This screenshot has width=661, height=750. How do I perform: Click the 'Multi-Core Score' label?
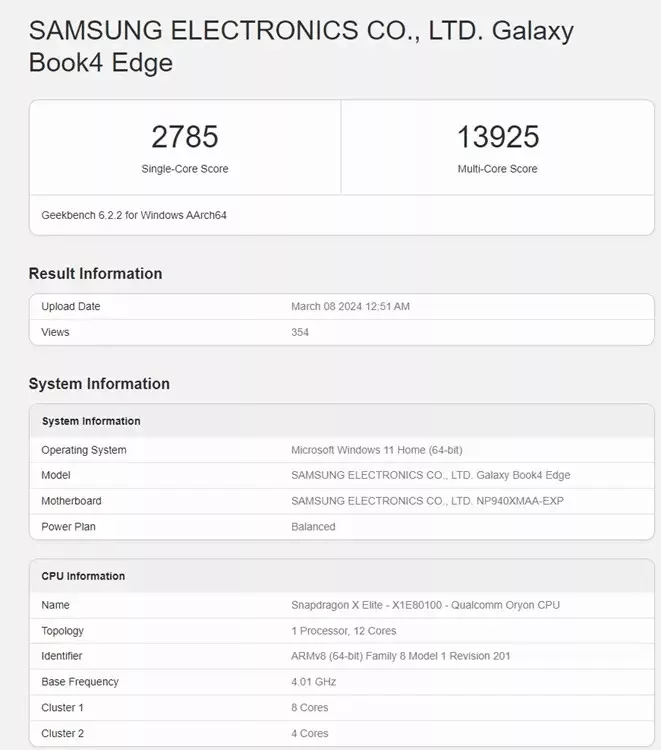pyautogui.click(x=497, y=169)
